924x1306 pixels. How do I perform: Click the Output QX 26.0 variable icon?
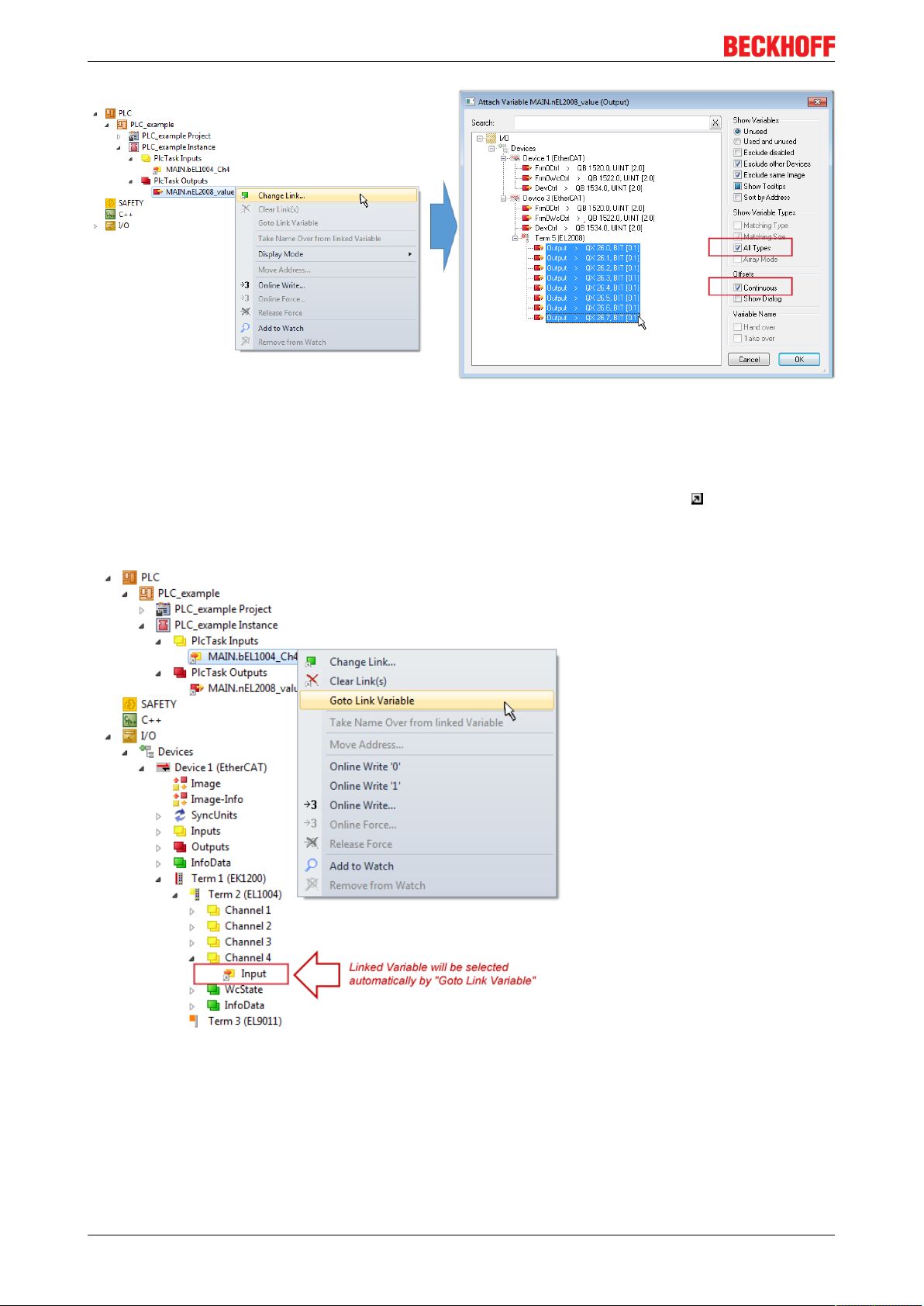[538, 248]
